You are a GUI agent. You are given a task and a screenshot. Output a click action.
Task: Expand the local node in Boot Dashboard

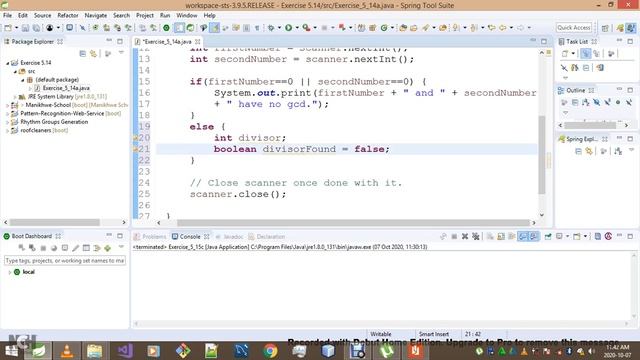9,272
